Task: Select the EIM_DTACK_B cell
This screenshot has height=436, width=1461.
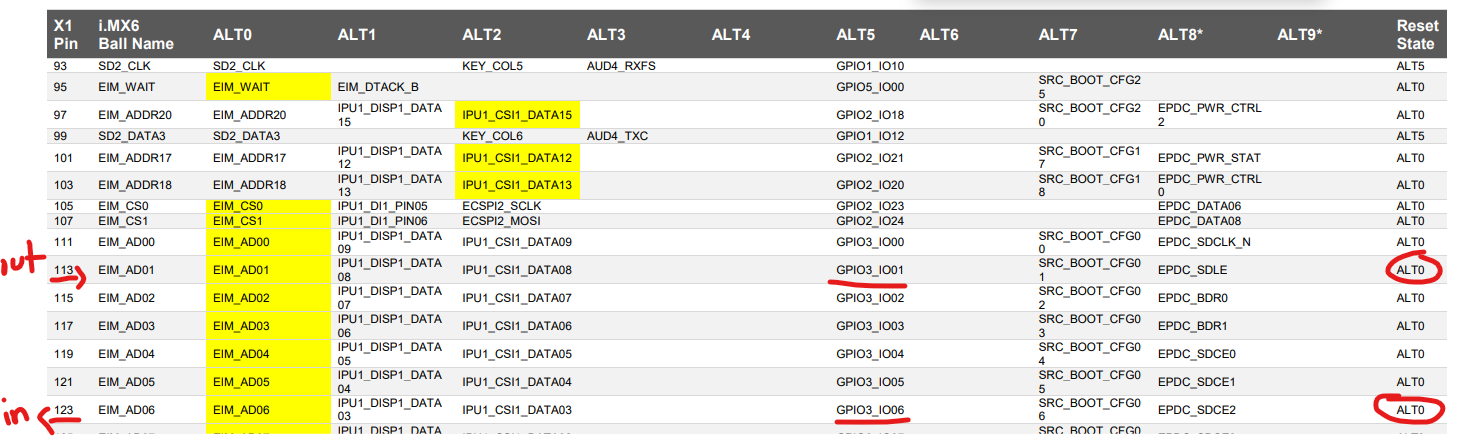Action: 378,87
